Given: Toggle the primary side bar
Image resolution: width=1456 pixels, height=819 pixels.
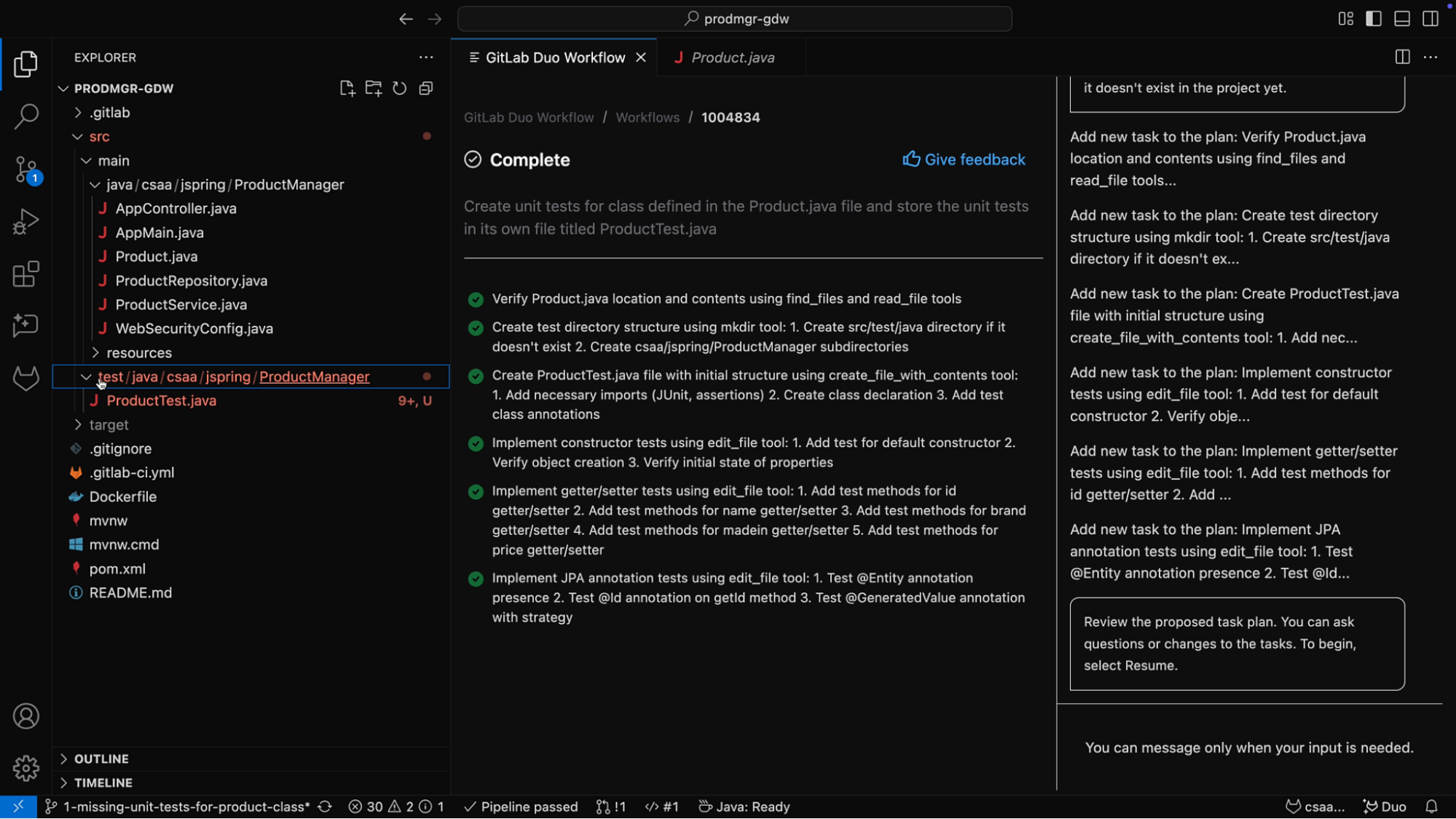Looking at the screenshot, I should [x=1374, y=19].
